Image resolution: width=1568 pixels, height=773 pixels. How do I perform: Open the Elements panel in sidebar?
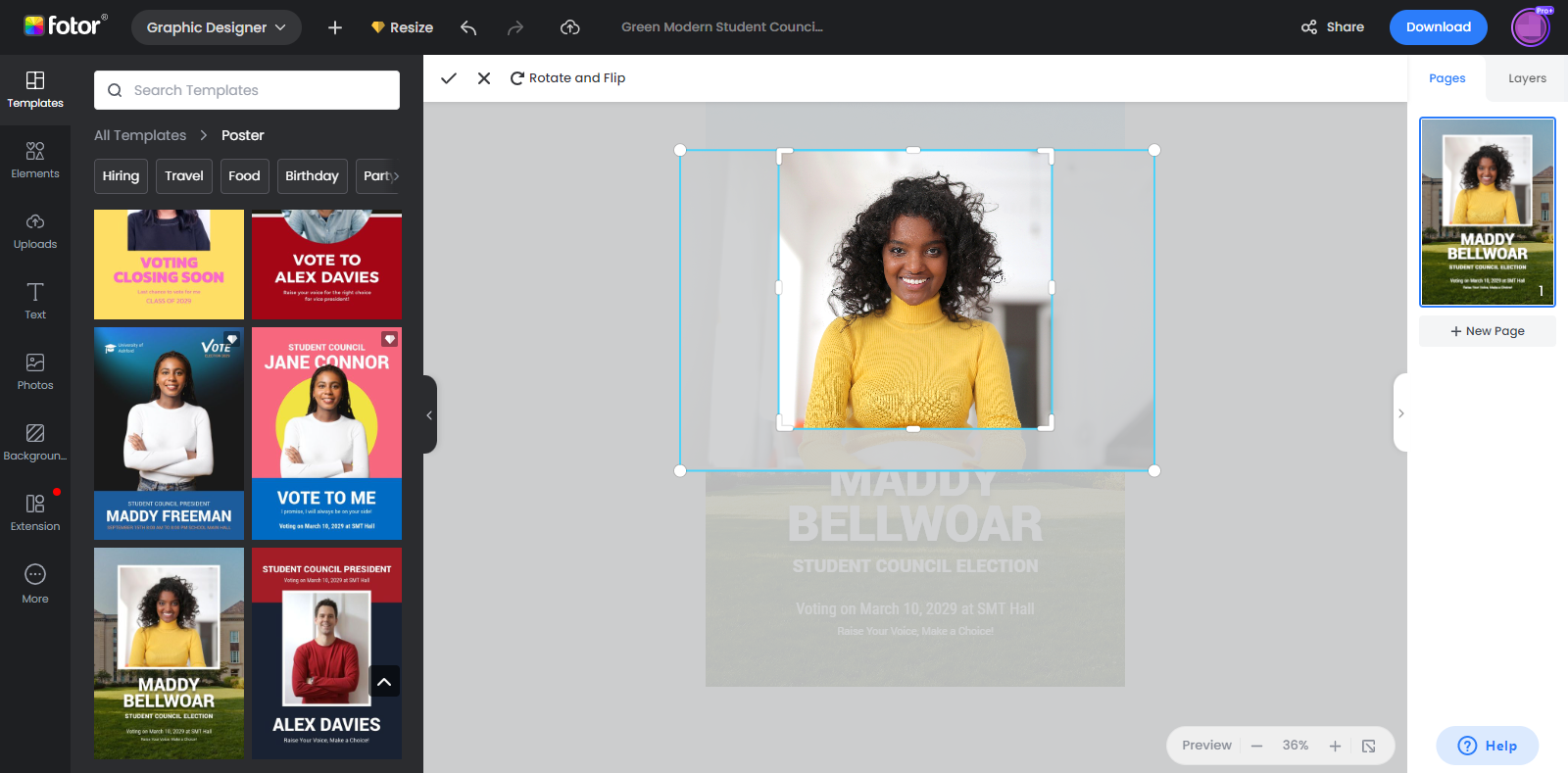point(35,159)
